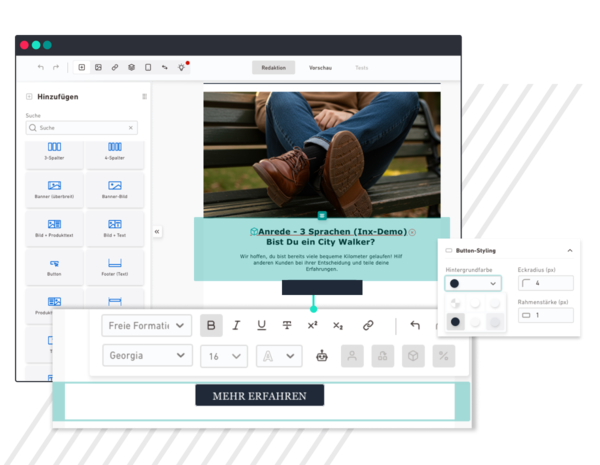
Task: Add a 4-Spalter element
Action: coord(115,154)
